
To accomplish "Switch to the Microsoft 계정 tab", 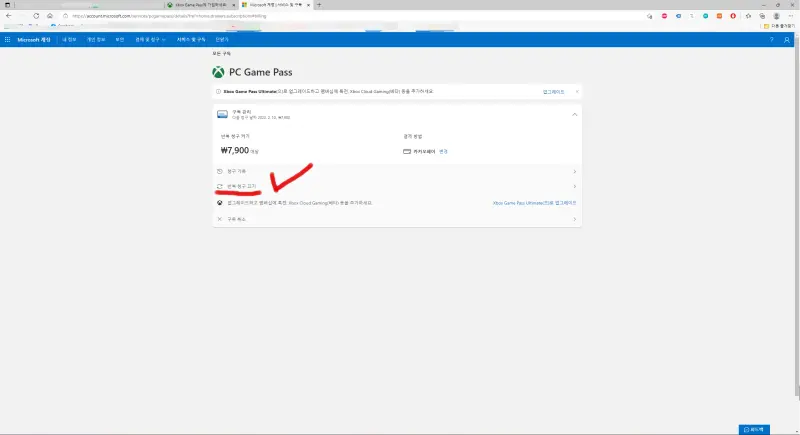I will (276, 5).
